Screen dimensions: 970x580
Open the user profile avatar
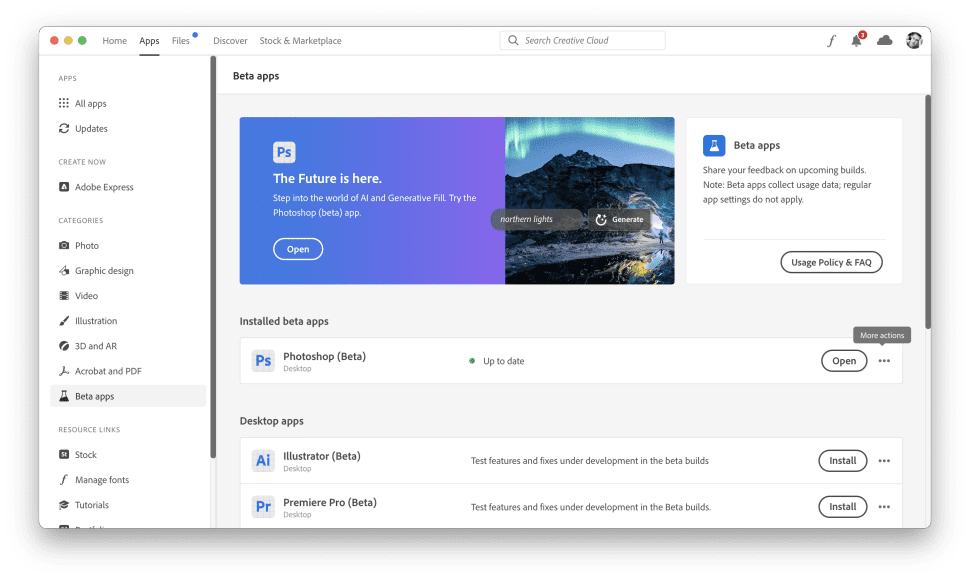pyautogui.click(x=914, y=40)
